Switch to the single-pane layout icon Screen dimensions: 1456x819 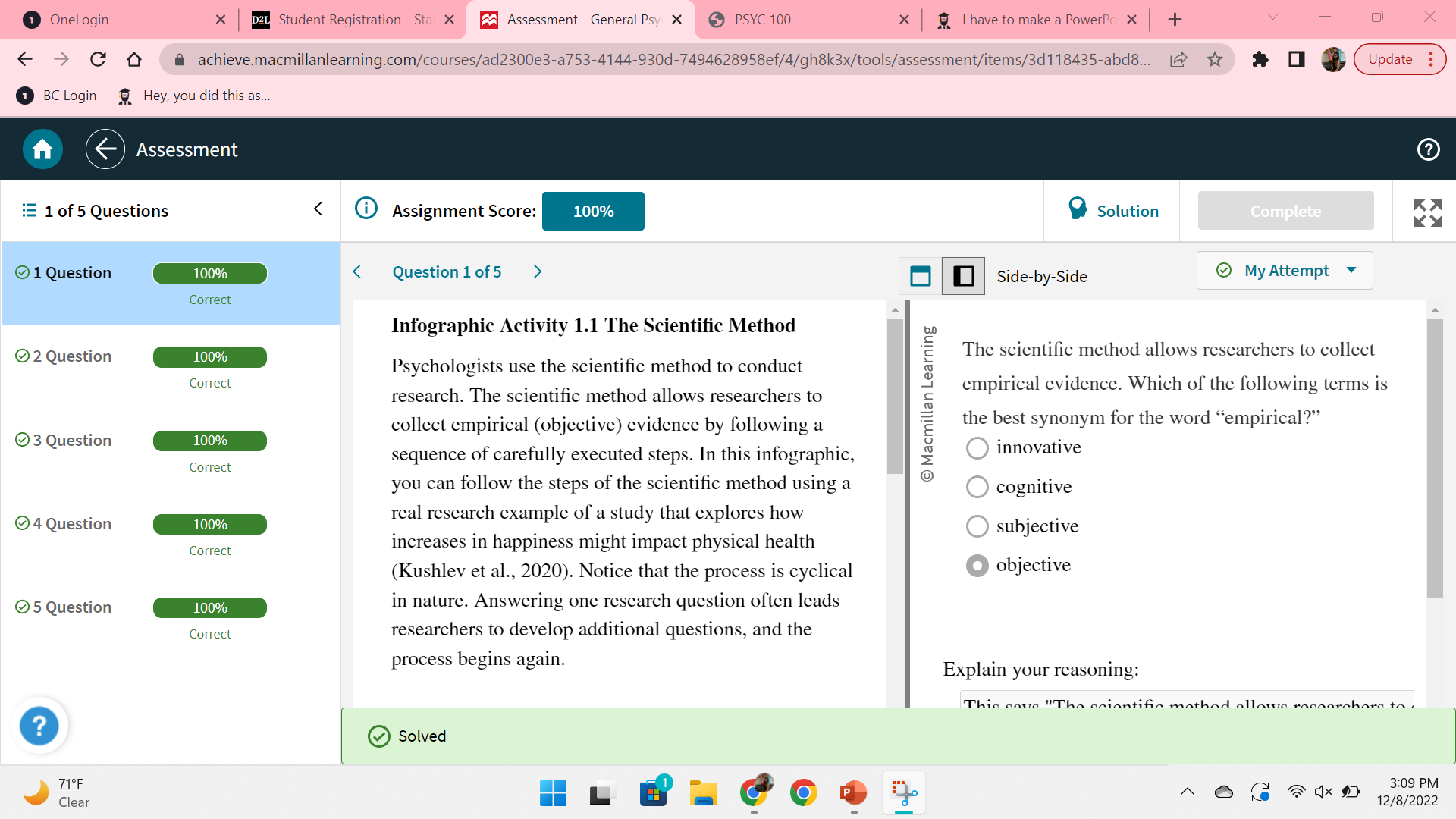coord(920,276)
